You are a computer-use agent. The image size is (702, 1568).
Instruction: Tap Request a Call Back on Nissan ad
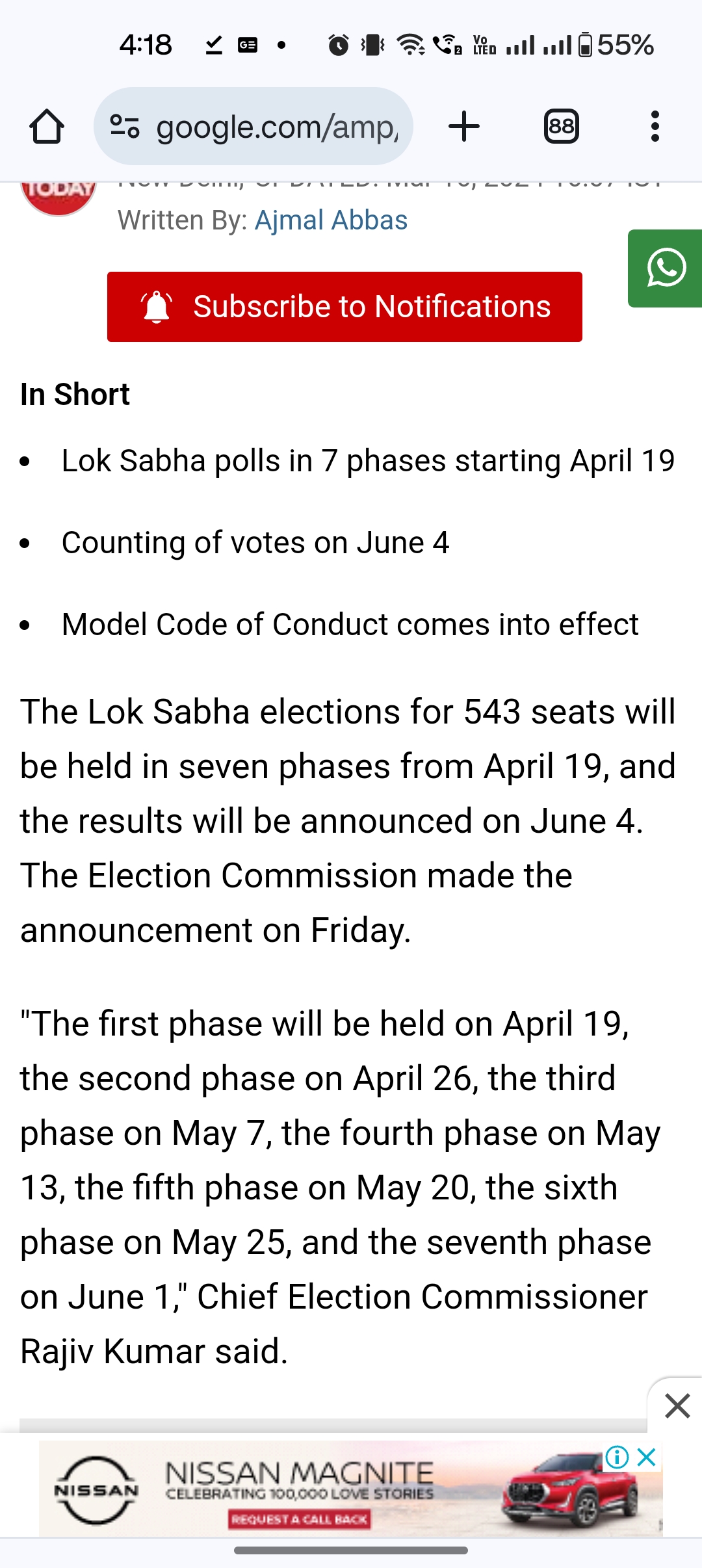(x=300, y=1519)
